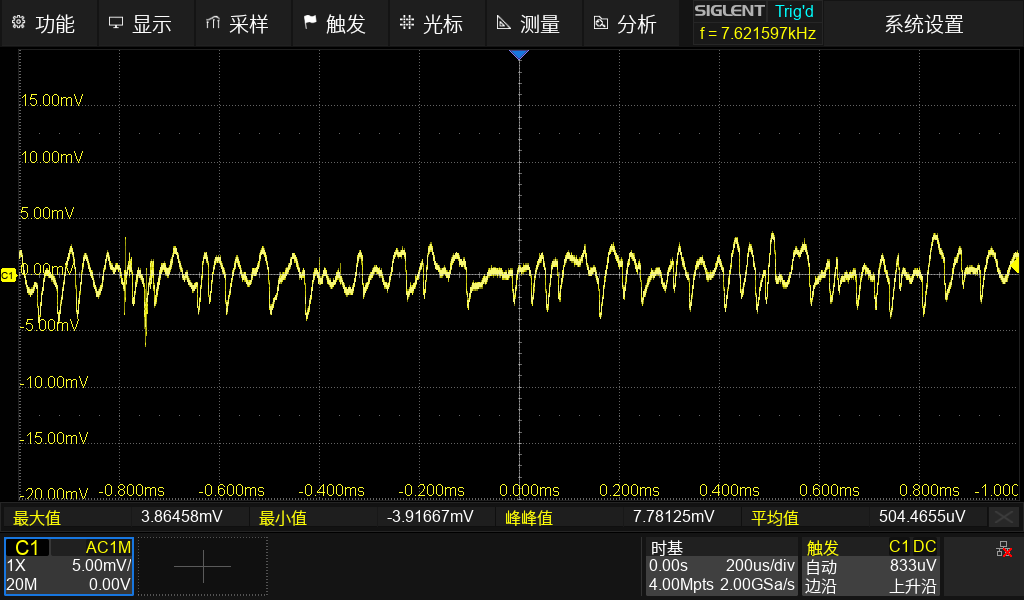Screen dimensions: 1024x600
Task: Open the 功能 (Utility) menu
Action: point(50,24)
